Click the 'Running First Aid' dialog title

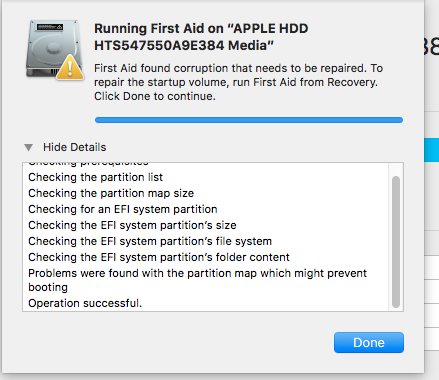pos(201,37)
